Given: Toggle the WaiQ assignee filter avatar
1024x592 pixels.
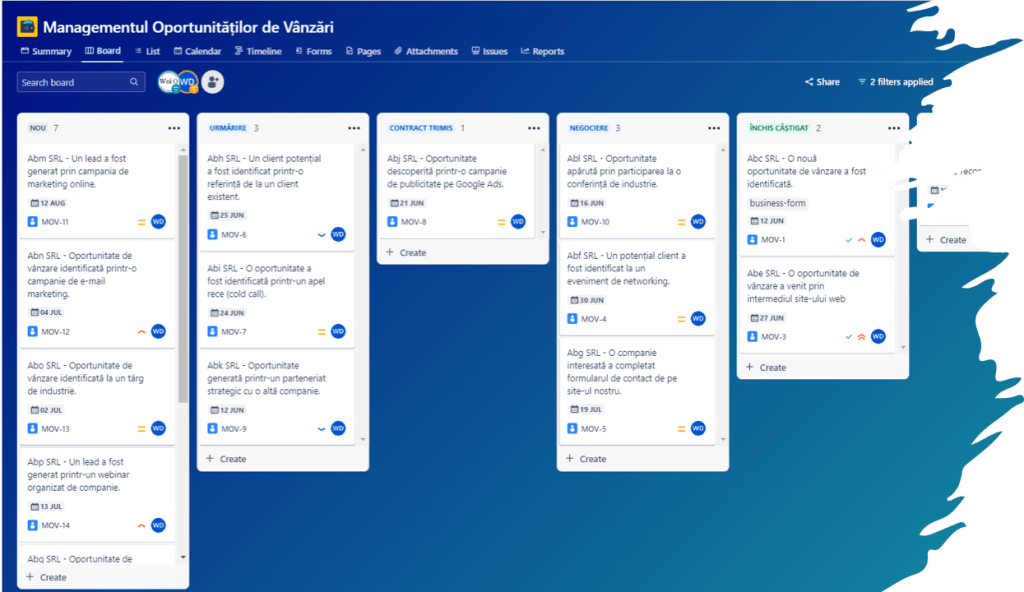Looking at the screenshot, I should (x=168, y=82).
